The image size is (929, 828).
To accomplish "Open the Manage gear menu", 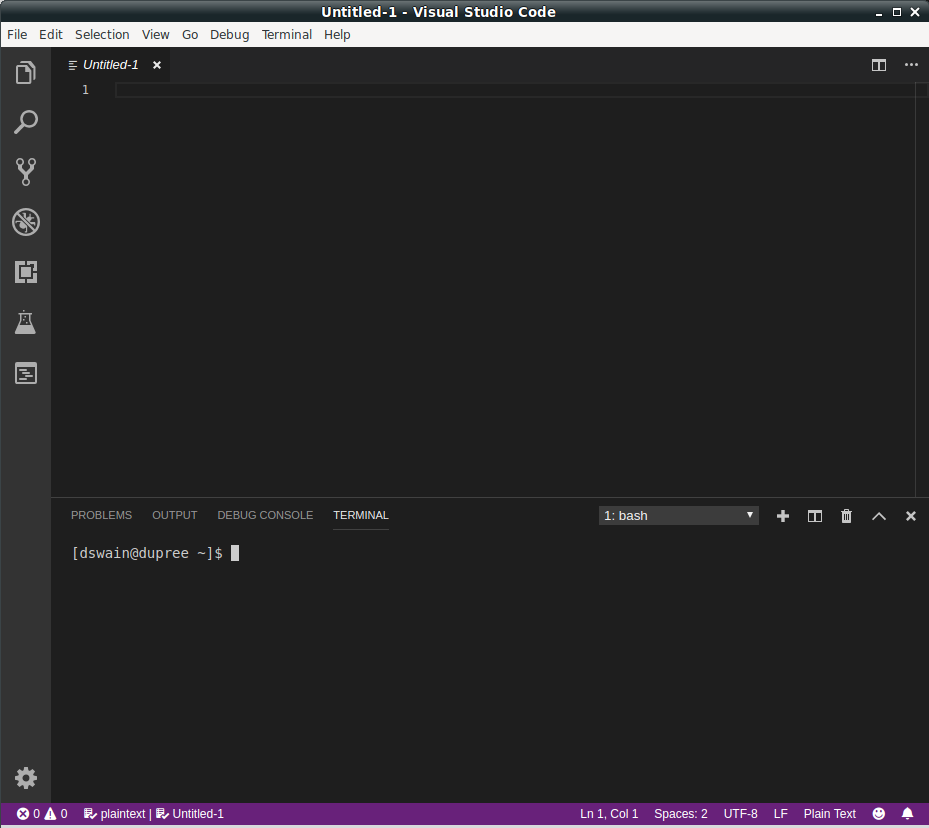I will pyautogui.click(x=25, y=778).
